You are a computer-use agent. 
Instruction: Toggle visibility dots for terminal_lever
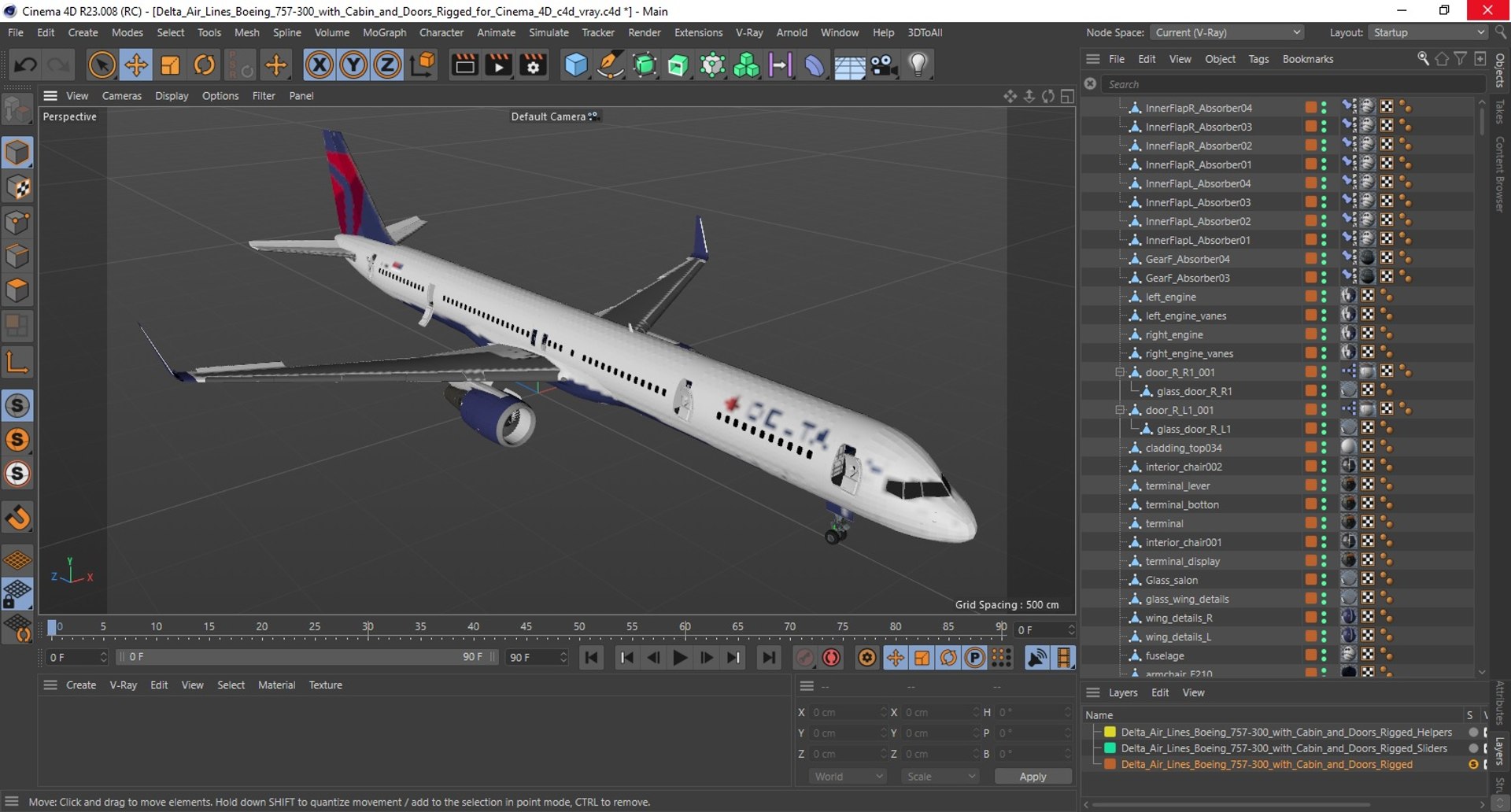tap(1324, 485)
